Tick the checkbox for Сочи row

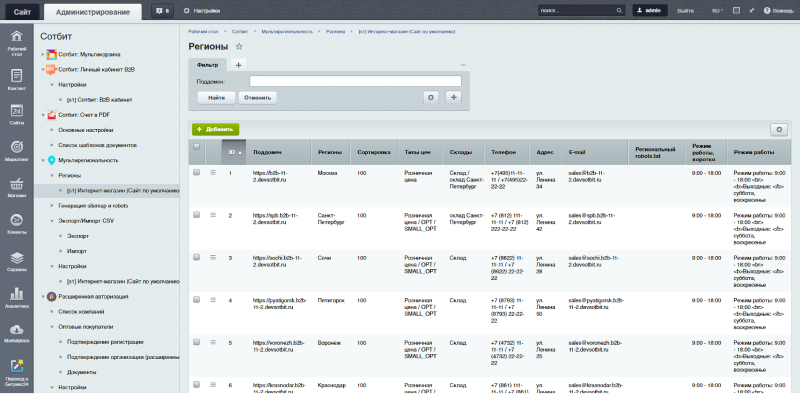196,257
